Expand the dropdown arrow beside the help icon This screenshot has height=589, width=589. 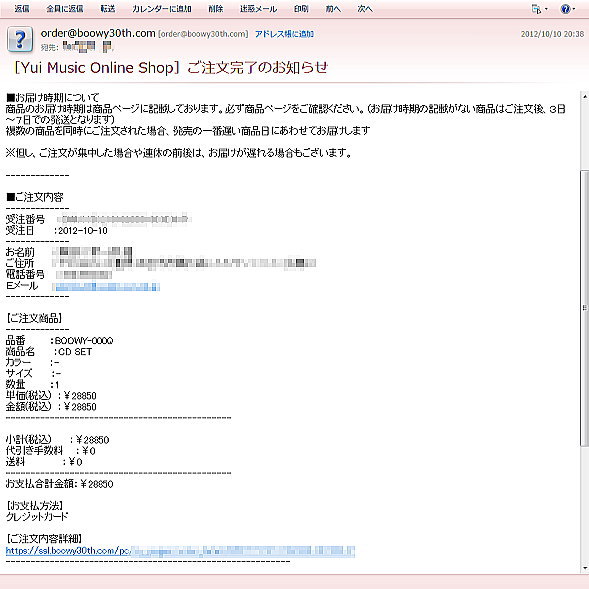pyautogui.click(x=574, y=9)
